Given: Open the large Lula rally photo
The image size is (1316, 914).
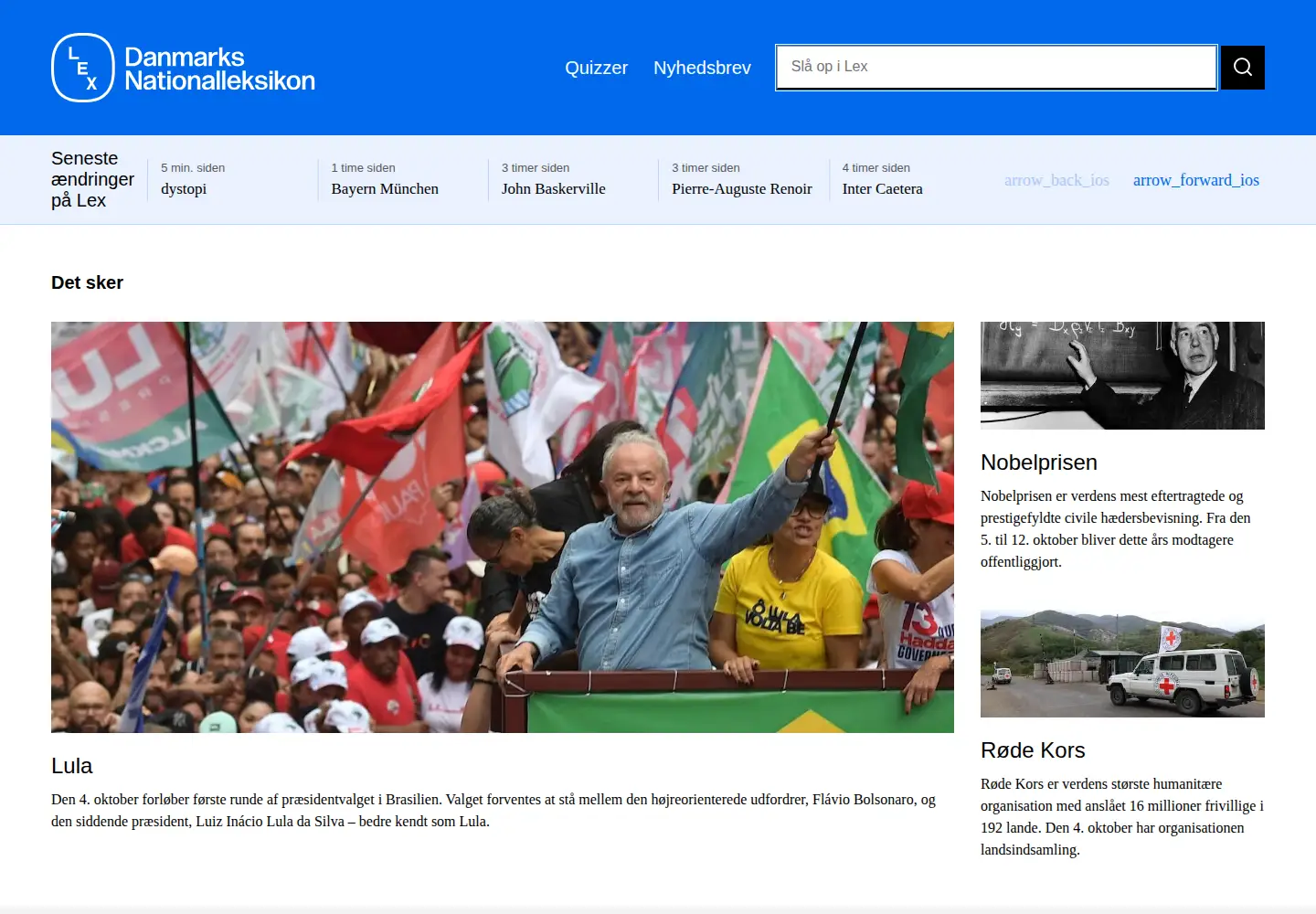Looking at the screenshot, I should [503, 527].
